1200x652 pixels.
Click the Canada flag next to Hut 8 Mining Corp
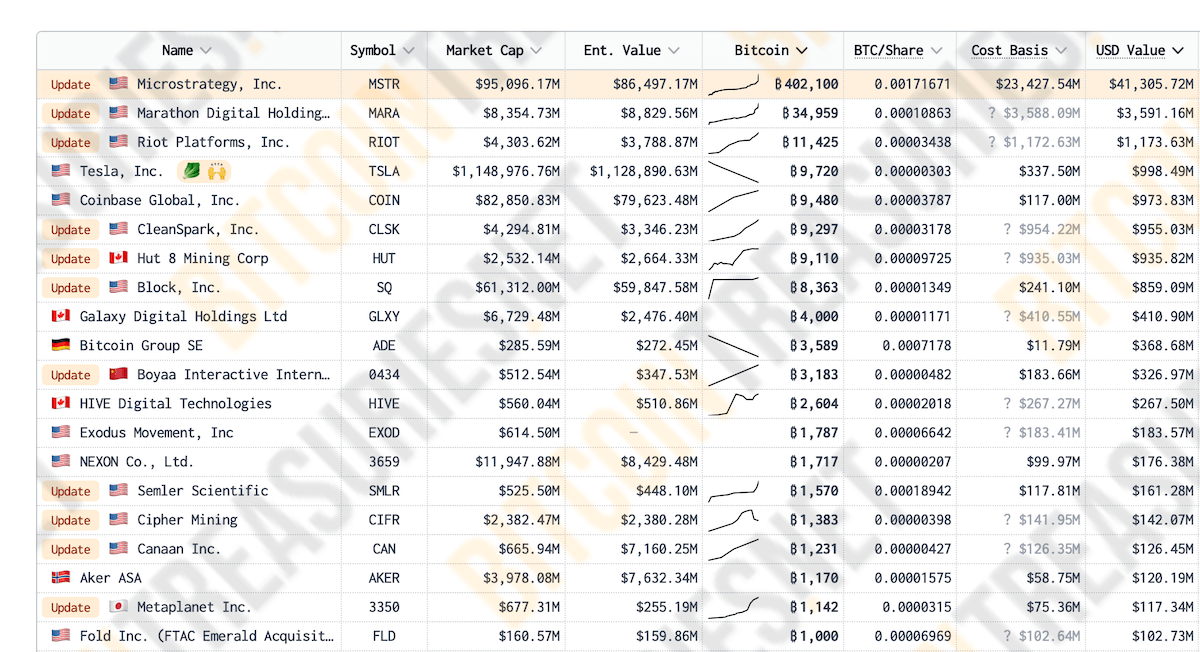point(118,258)
